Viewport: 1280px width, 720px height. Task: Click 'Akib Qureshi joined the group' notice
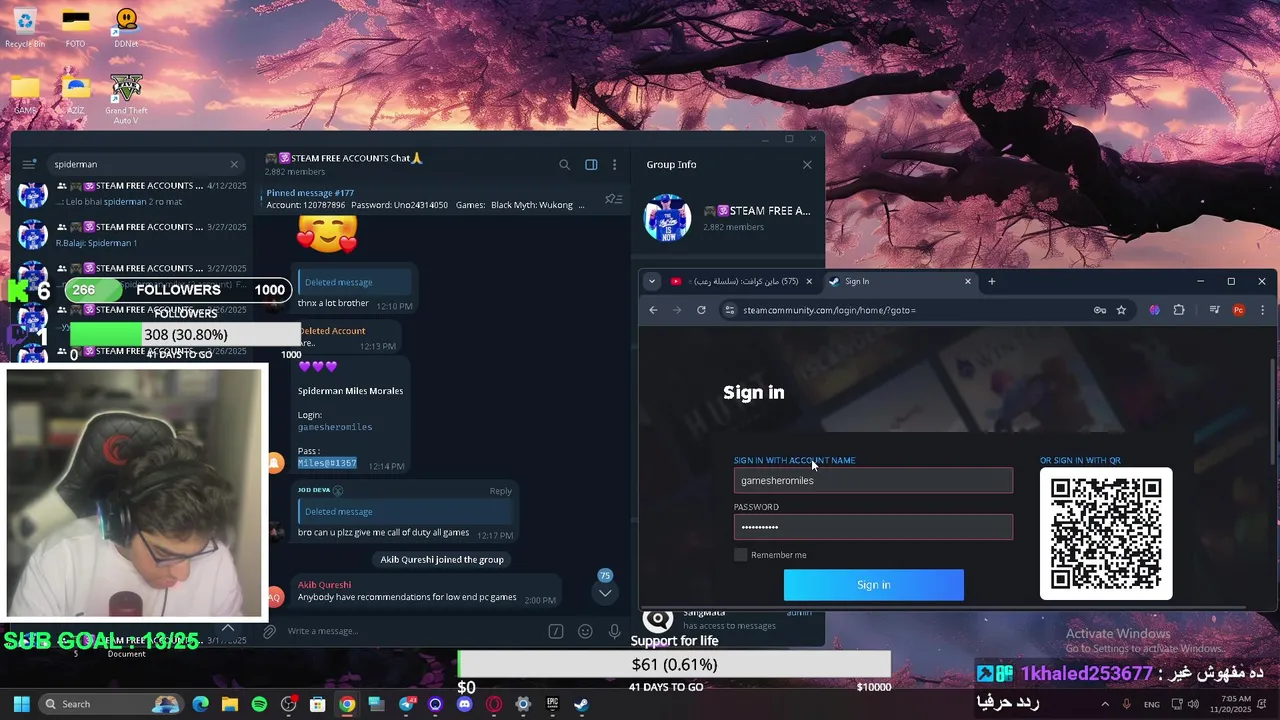click(x=442, y=559)
